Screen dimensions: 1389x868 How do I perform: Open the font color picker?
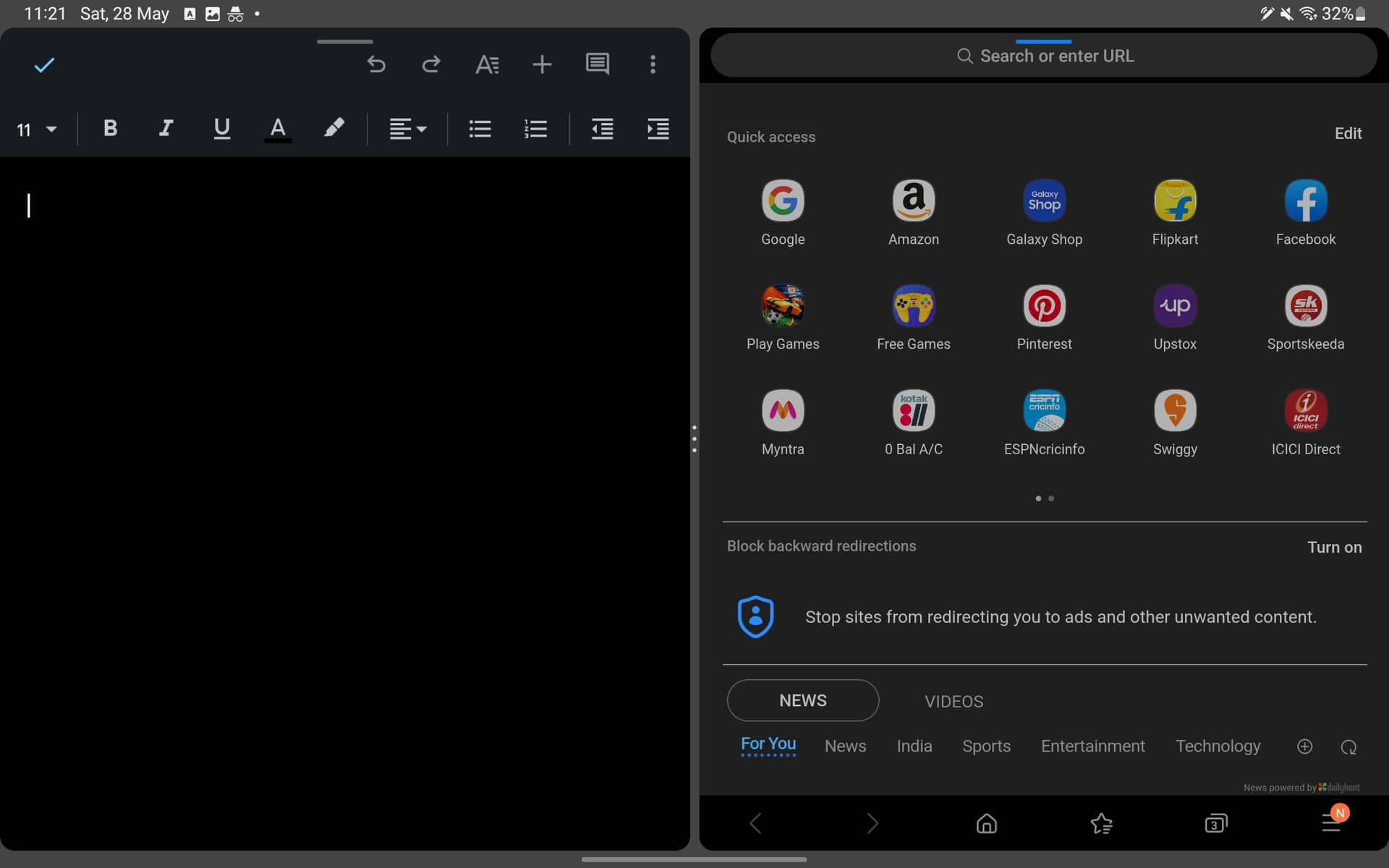point(278,129)
